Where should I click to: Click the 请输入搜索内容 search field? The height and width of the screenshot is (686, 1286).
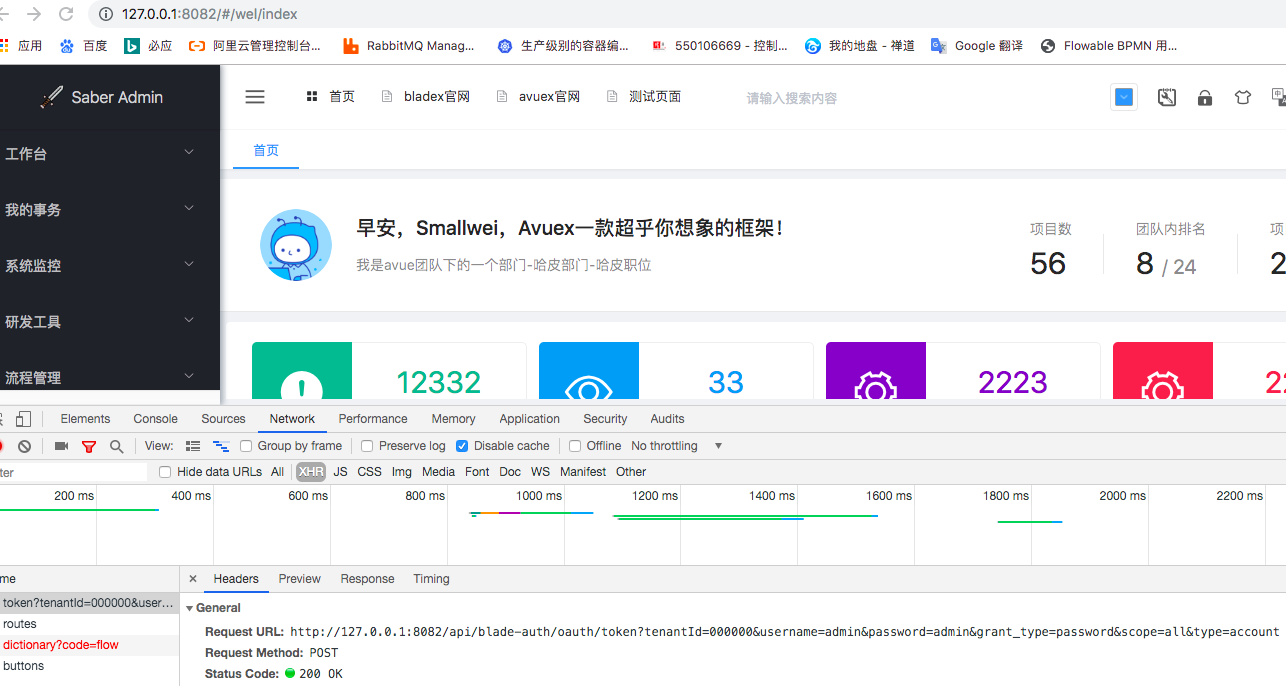point(792,98)
